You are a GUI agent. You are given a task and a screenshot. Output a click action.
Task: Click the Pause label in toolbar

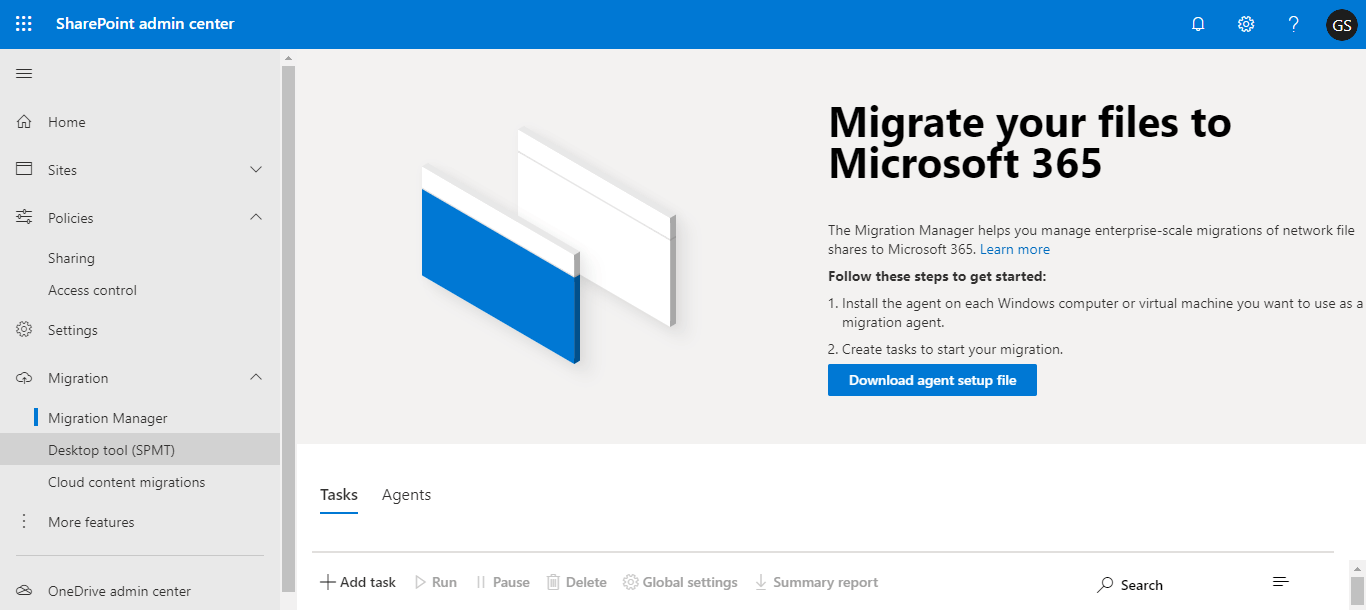coord(511,582)
